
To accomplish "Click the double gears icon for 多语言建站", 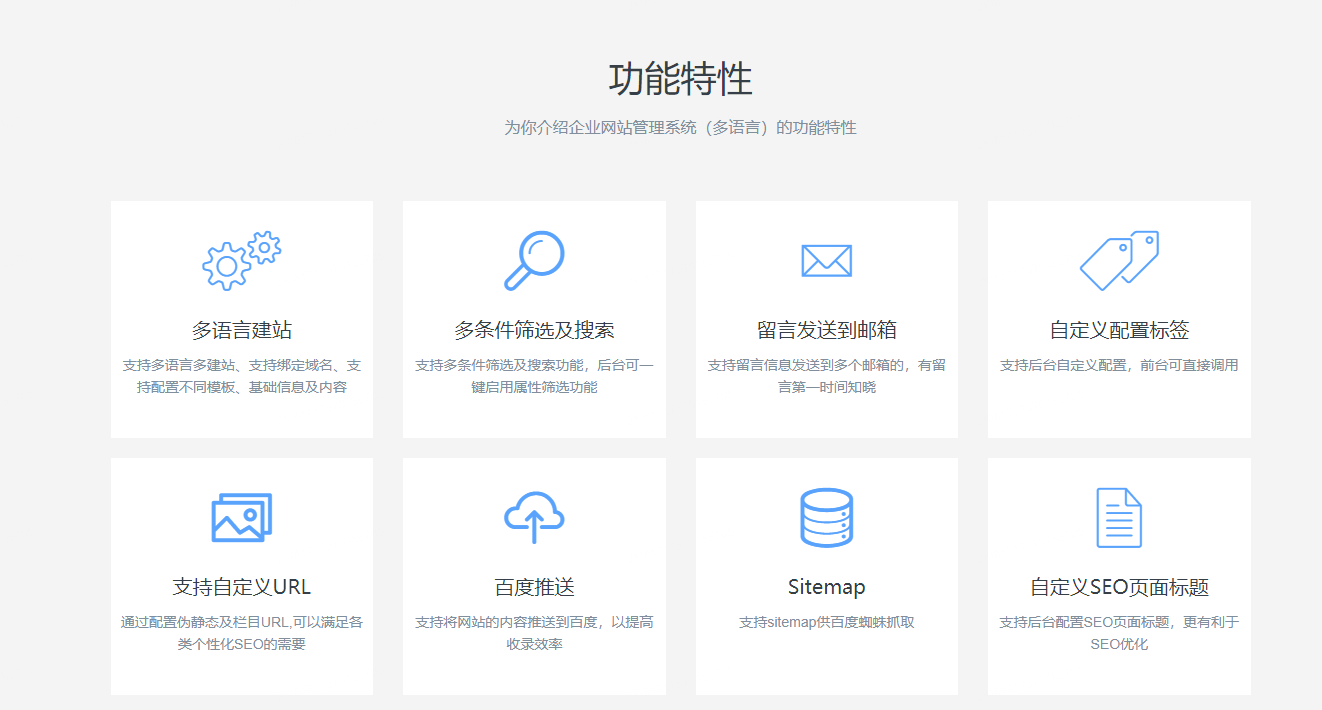I will 241,261.
